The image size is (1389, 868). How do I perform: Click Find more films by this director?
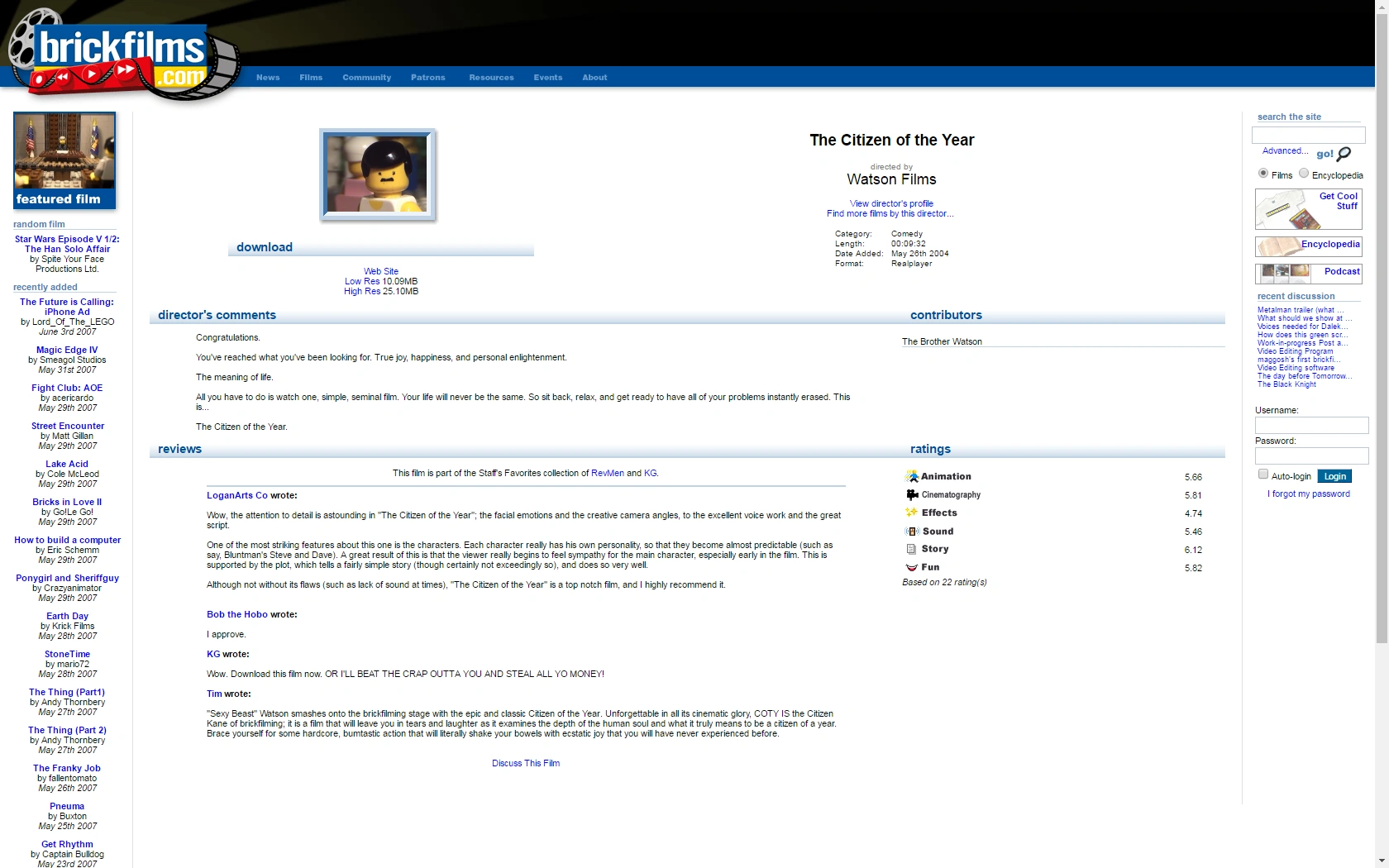[890, 213]
